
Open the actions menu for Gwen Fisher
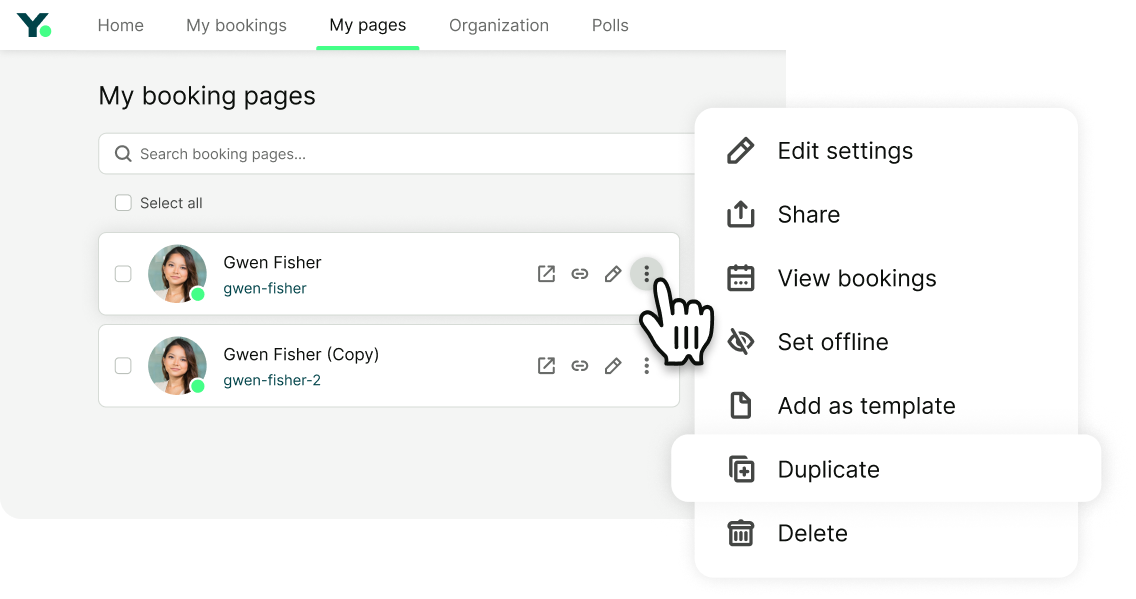coord(647,273)
